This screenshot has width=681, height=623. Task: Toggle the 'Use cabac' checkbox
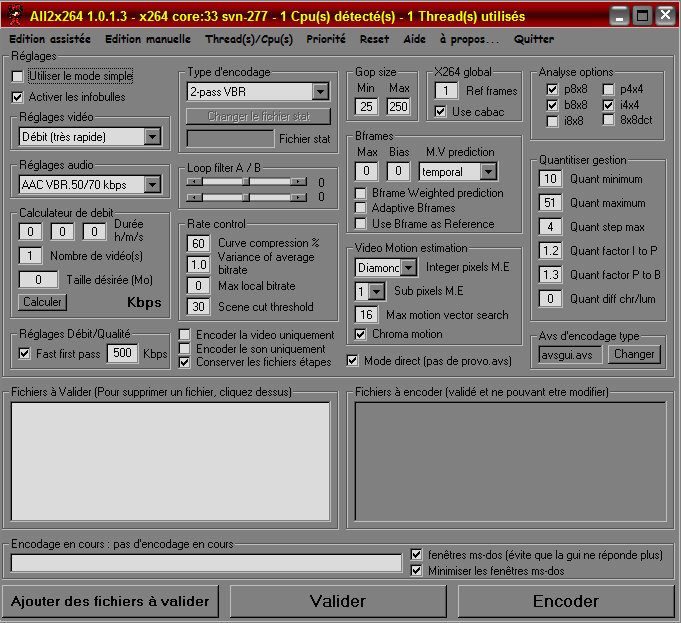pyautogui.click(x=441, y=111)
